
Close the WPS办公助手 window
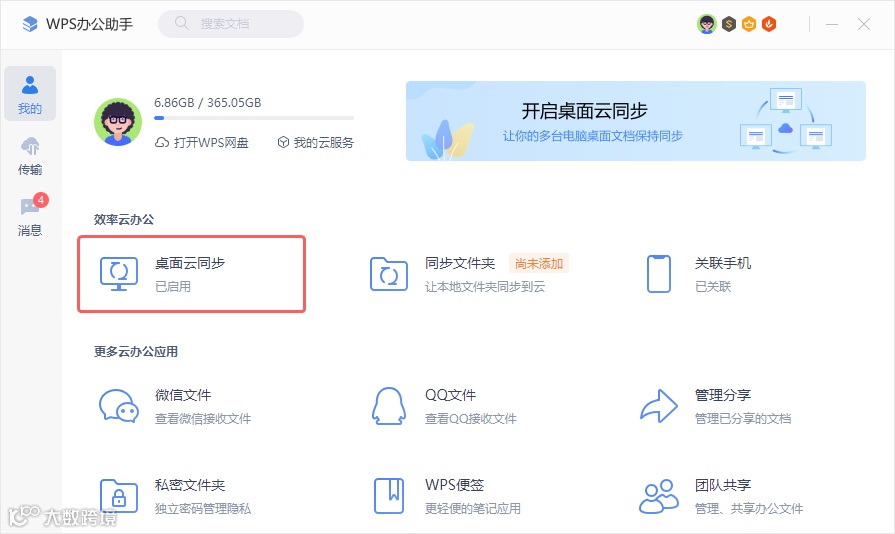864,24
